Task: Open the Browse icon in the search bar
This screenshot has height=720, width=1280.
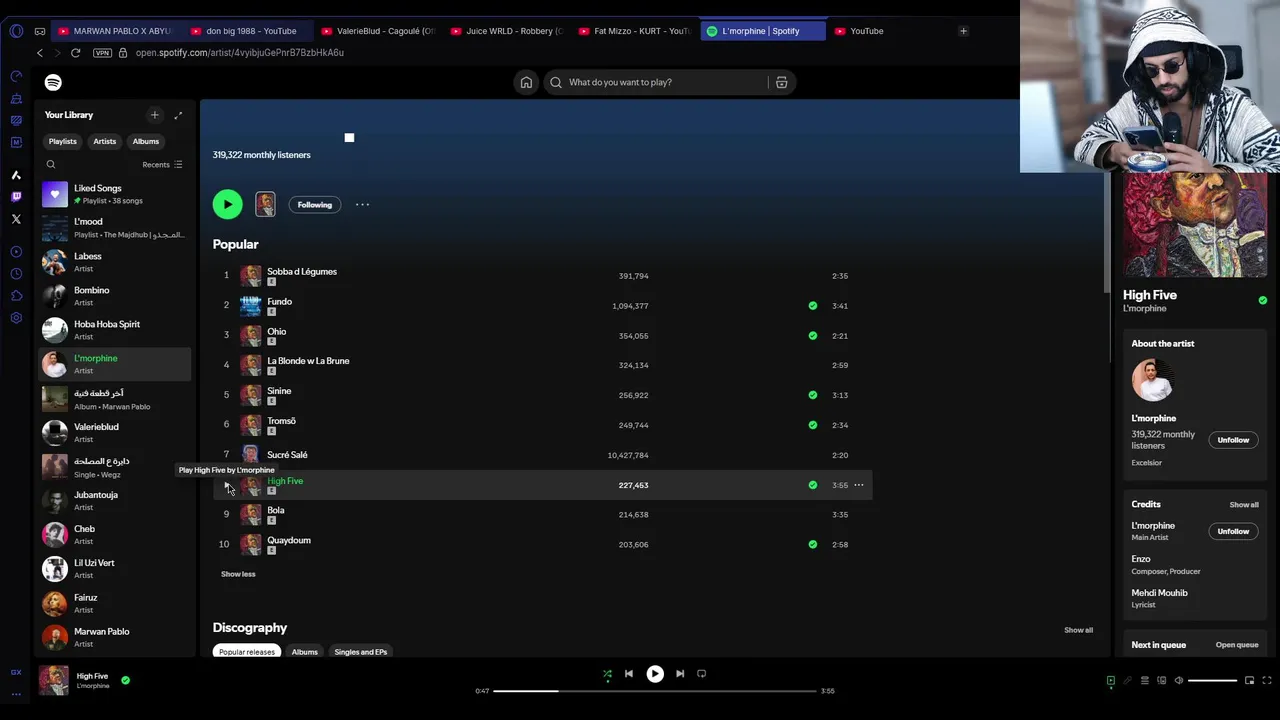Action: pos(782,82)
